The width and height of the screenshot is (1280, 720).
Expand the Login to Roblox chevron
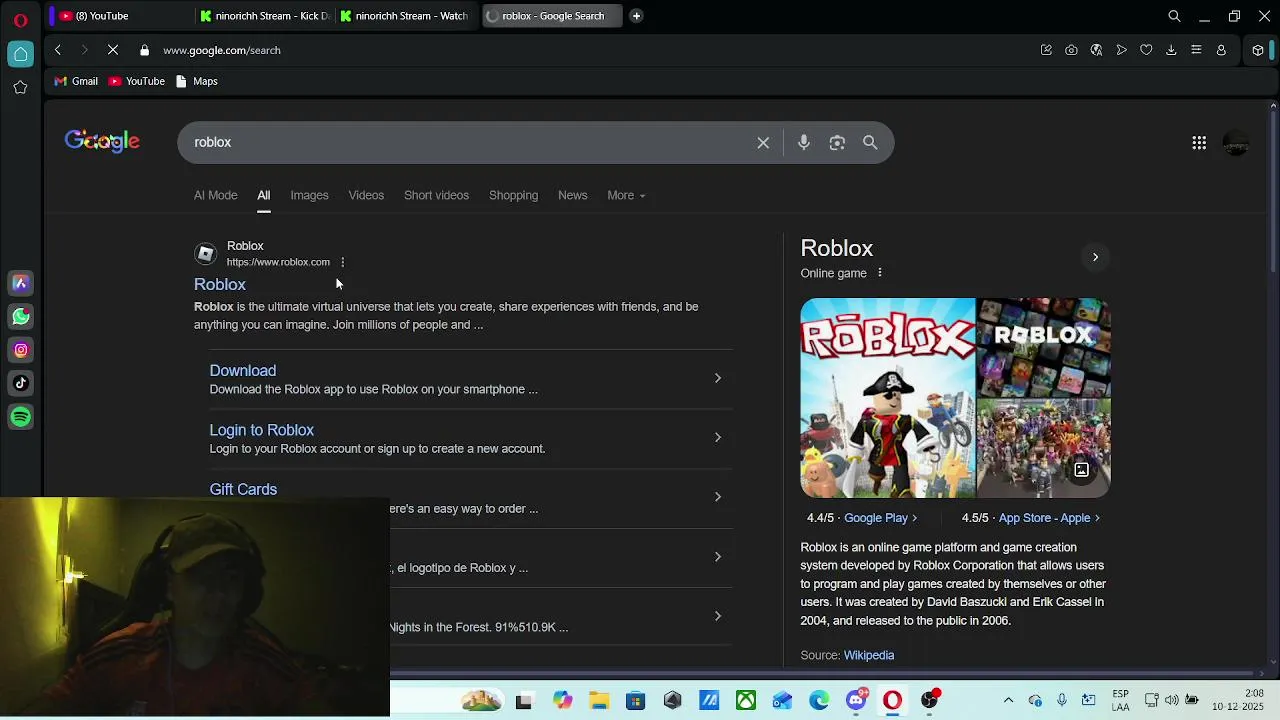(x=717, y=437)
